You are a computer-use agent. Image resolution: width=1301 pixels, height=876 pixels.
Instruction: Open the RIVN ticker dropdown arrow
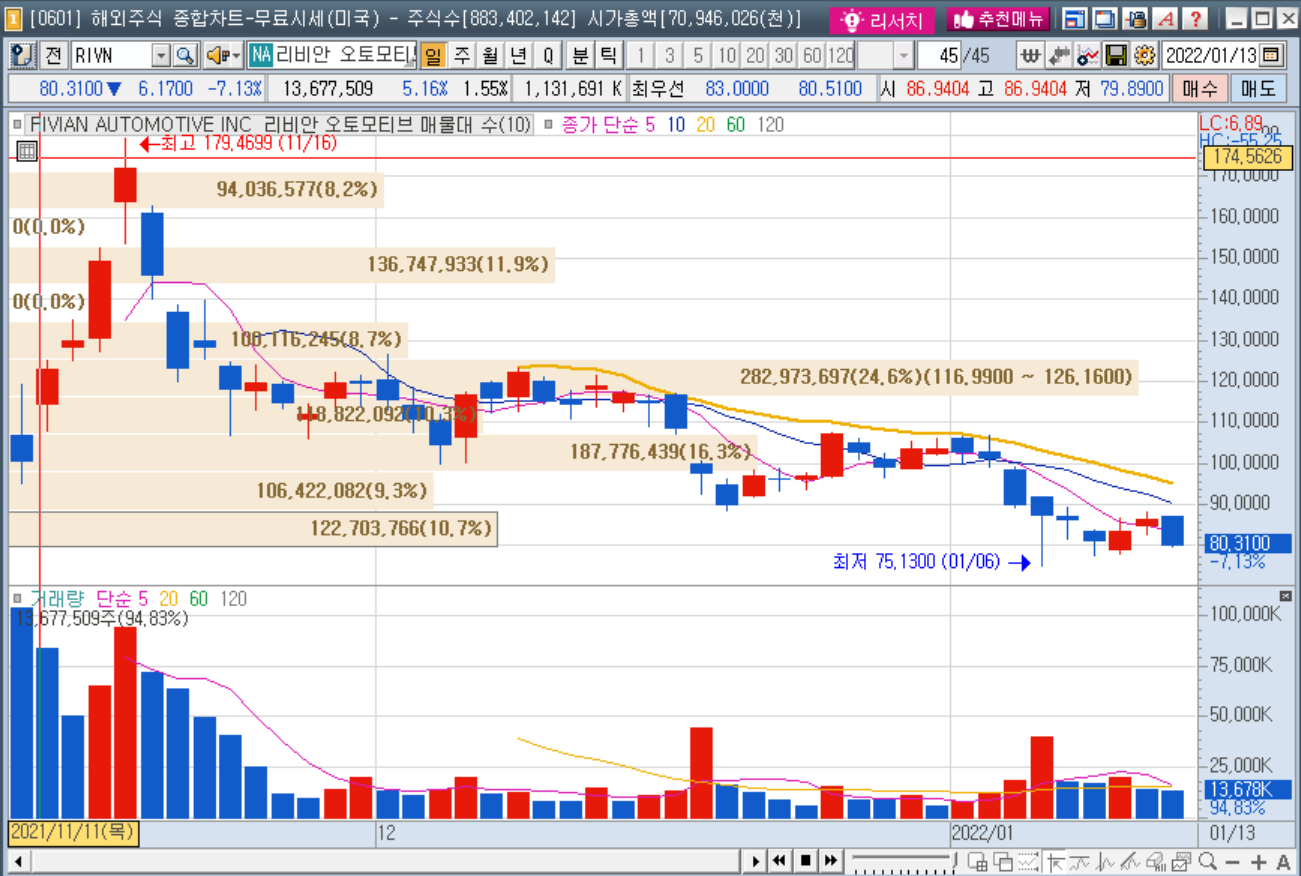tap(161, 55)
